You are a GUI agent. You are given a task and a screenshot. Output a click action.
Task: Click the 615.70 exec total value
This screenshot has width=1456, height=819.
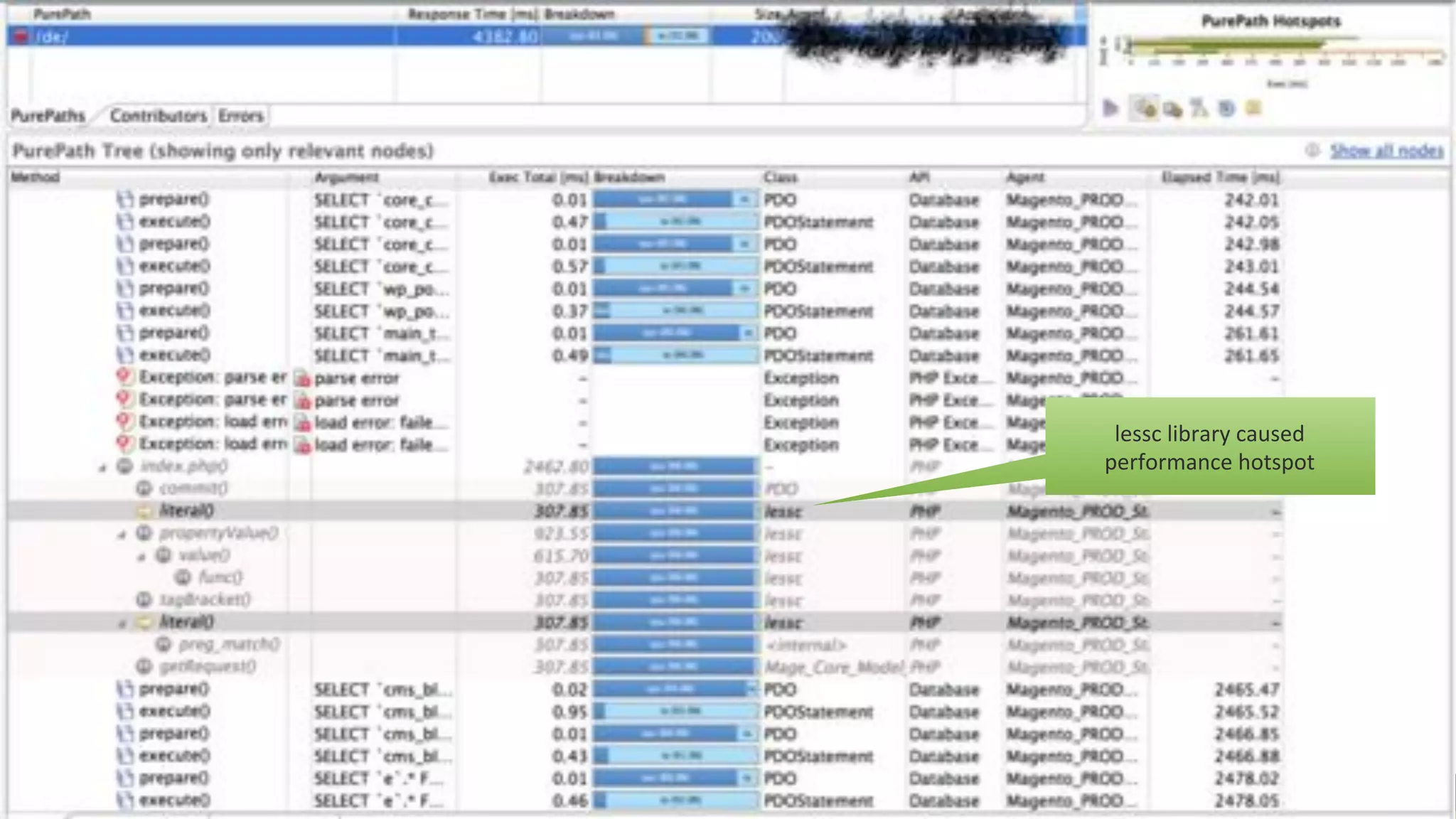click(561, 555)
